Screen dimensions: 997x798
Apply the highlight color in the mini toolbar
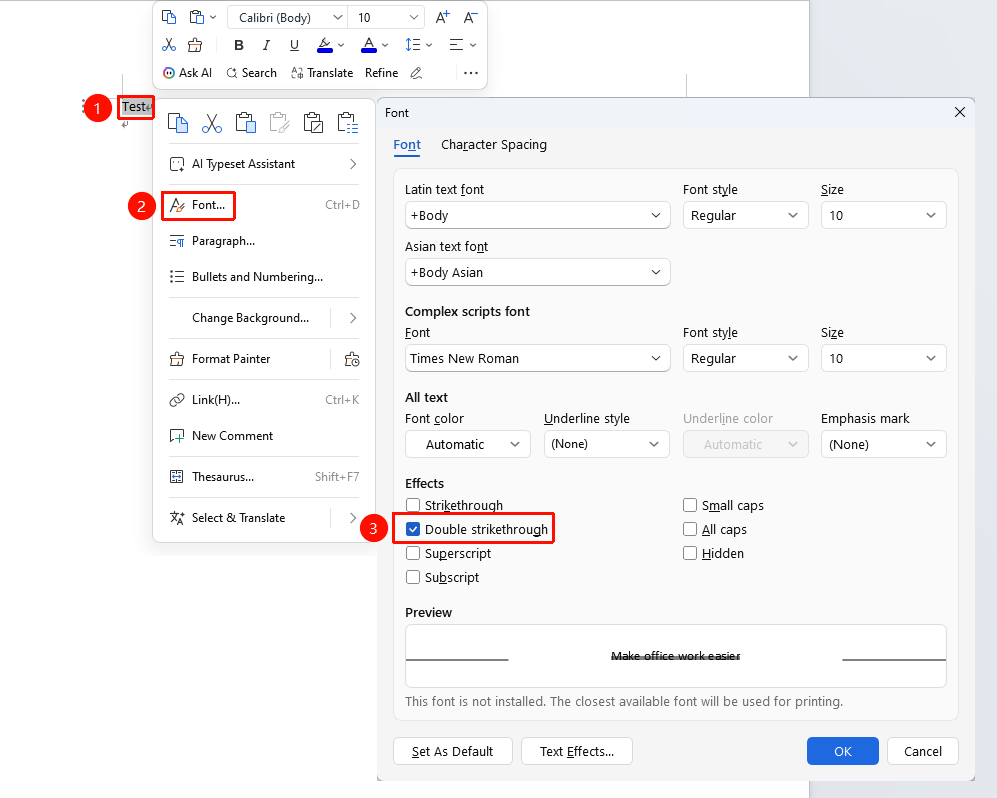point(325,45)
